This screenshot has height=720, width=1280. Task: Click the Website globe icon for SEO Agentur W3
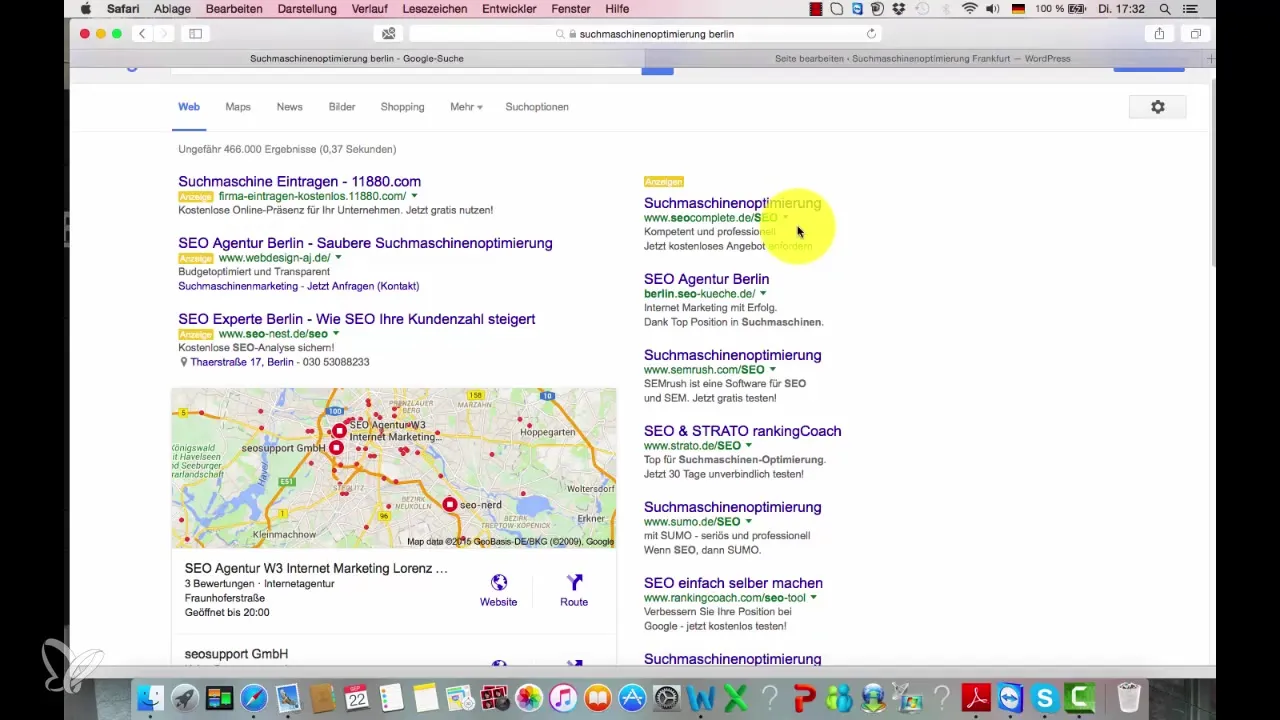coord(498,582)
